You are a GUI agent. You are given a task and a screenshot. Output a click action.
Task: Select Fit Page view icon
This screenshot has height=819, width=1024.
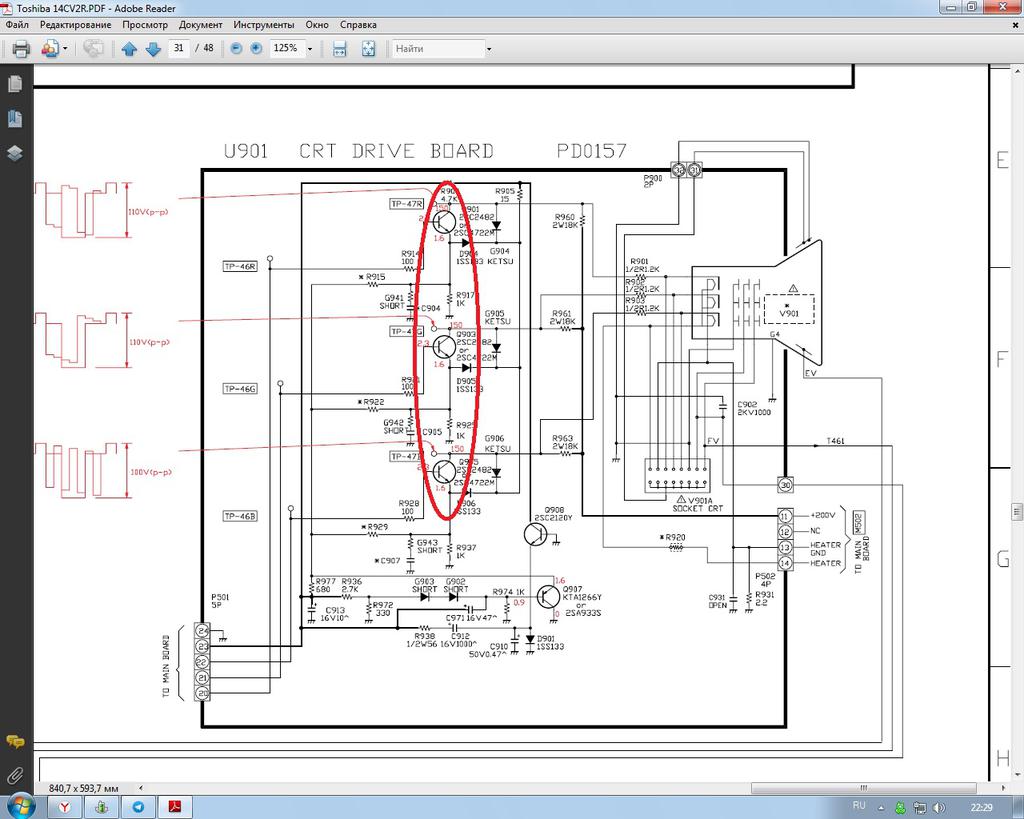(368, 49)
